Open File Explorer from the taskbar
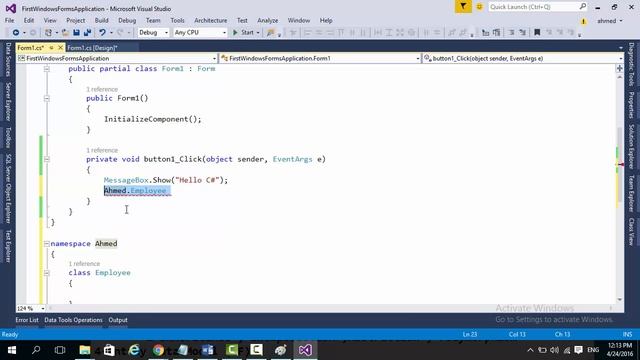The height and width of the screenshot is (360, 640). pyautogui.click(x=85, y=350)
